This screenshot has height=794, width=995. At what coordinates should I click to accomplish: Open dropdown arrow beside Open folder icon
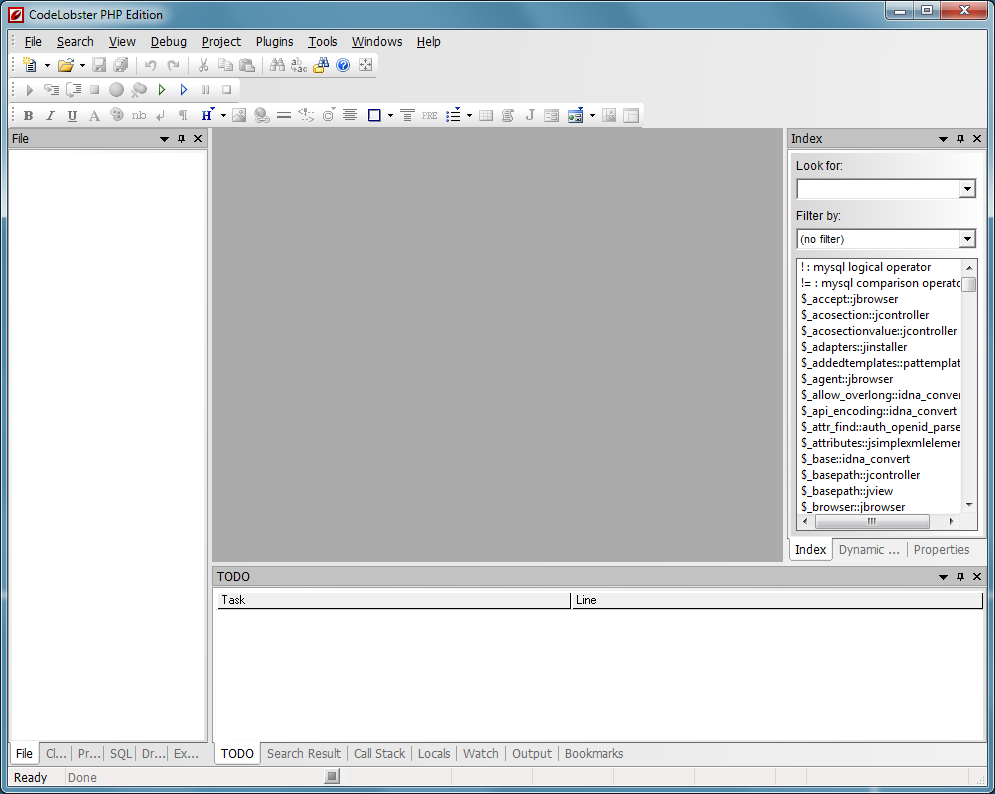pyautogui.click(x=82, y=65)
